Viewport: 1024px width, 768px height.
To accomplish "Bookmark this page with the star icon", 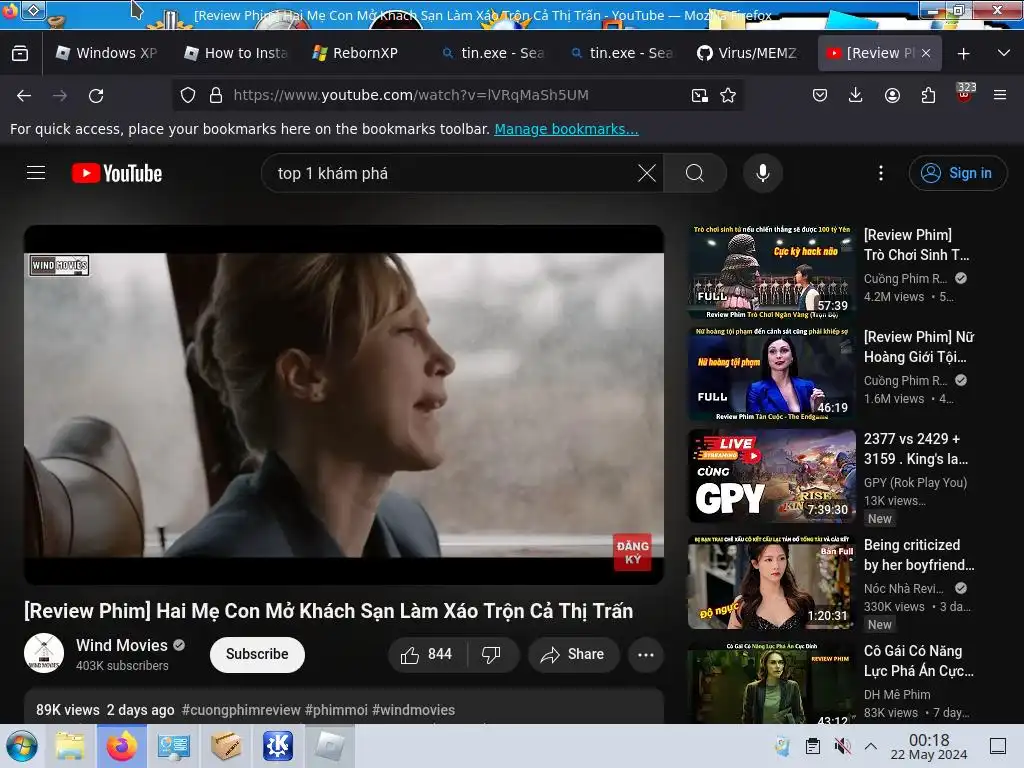I will coord(728,95).
